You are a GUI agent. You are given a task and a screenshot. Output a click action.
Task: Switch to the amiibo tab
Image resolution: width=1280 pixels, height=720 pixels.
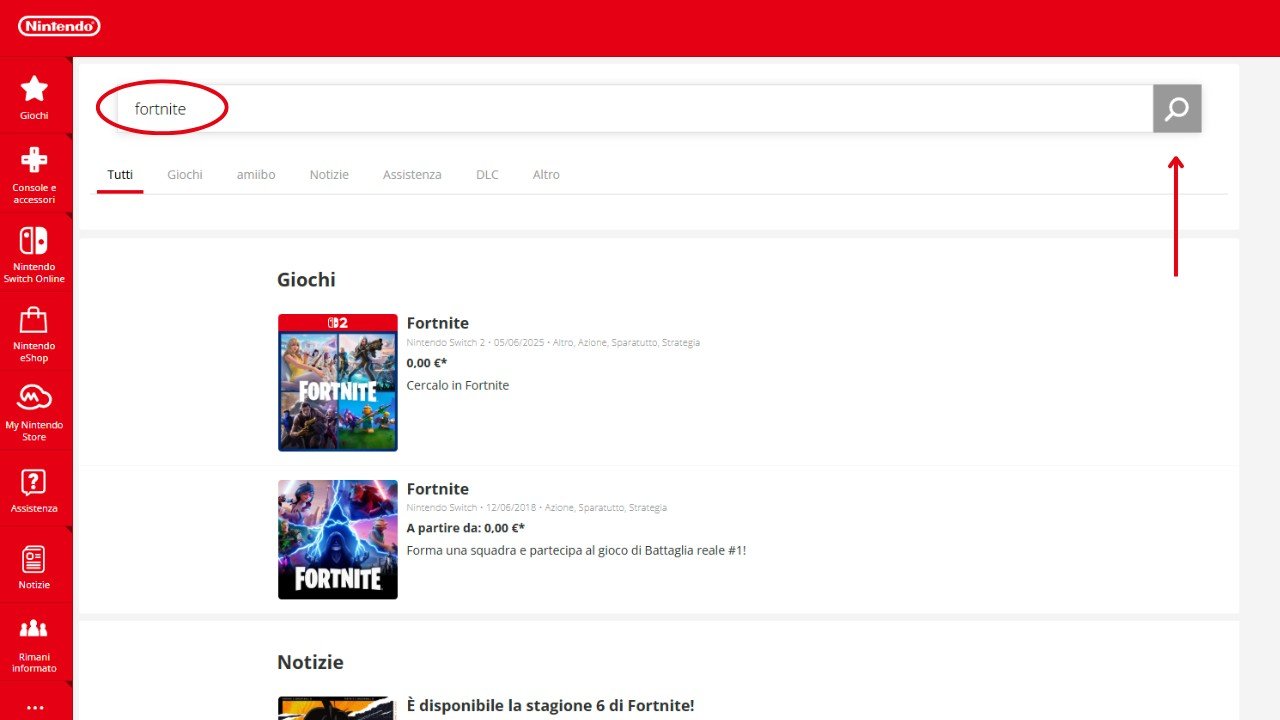(256, 174)
